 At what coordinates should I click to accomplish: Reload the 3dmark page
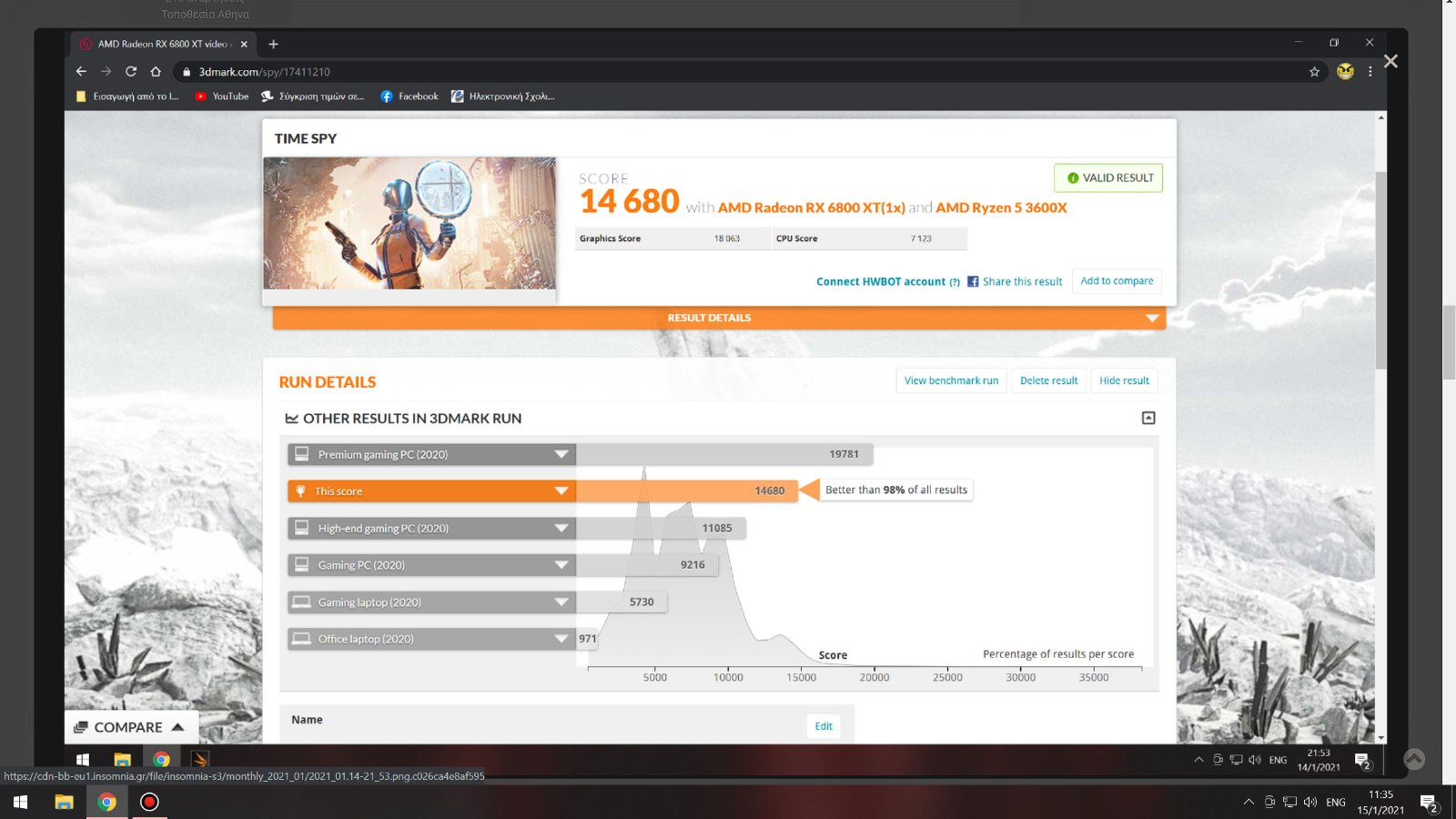point(131,71)
